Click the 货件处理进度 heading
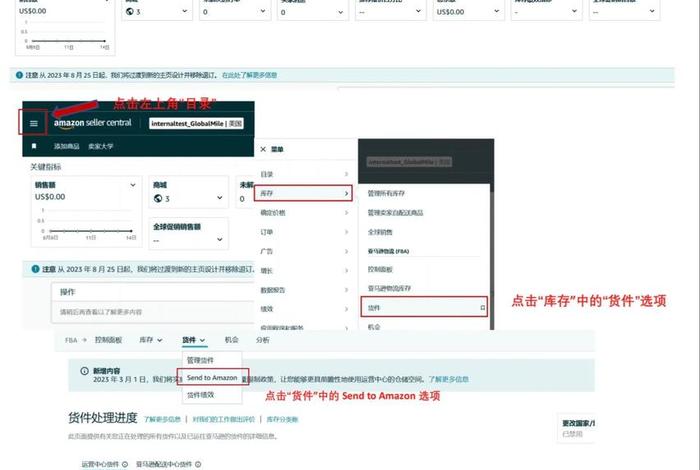The height and width of the screenshot is (470, 700). coord(103,418)
